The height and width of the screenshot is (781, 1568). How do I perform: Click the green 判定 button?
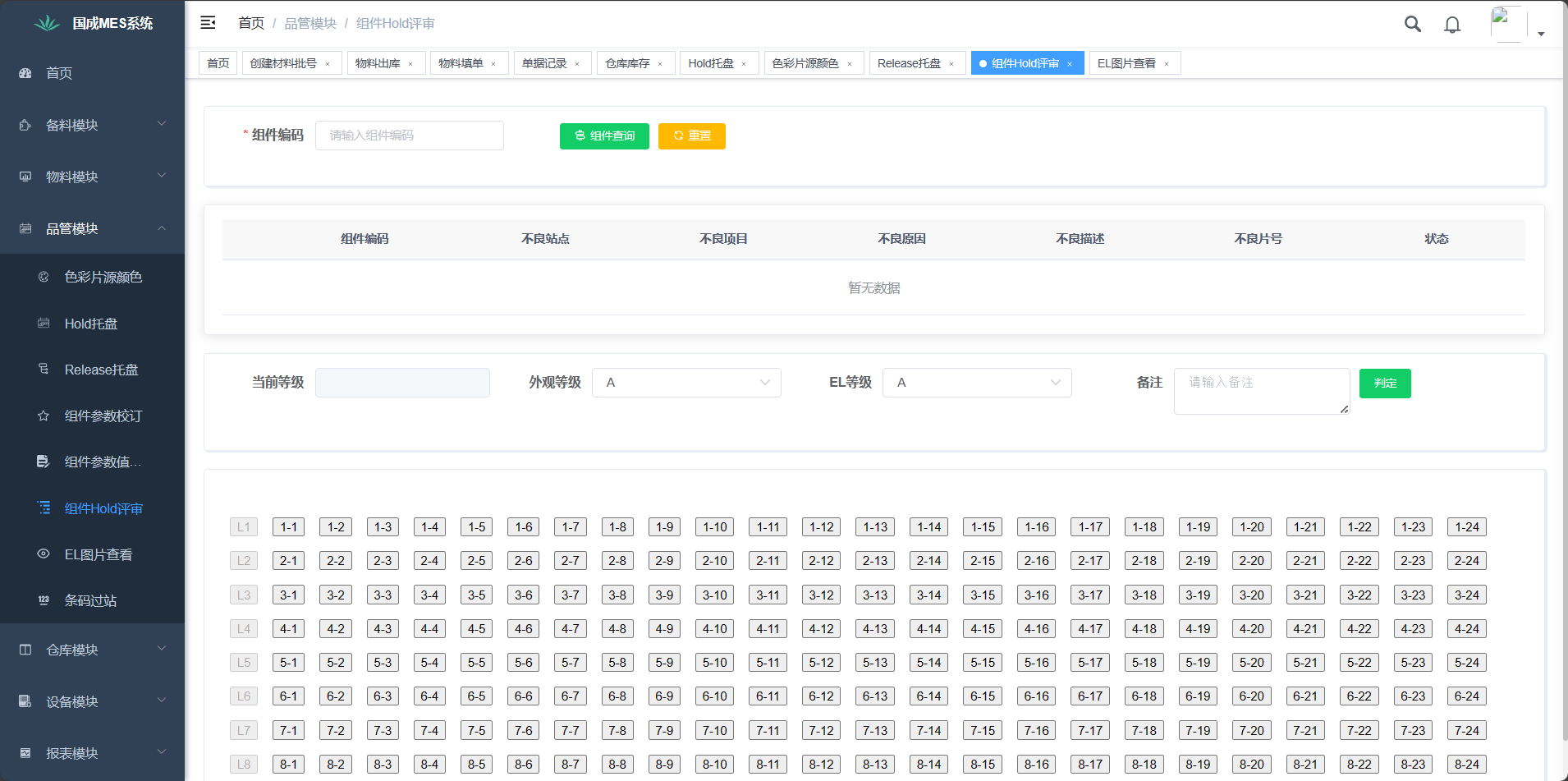1385,384
